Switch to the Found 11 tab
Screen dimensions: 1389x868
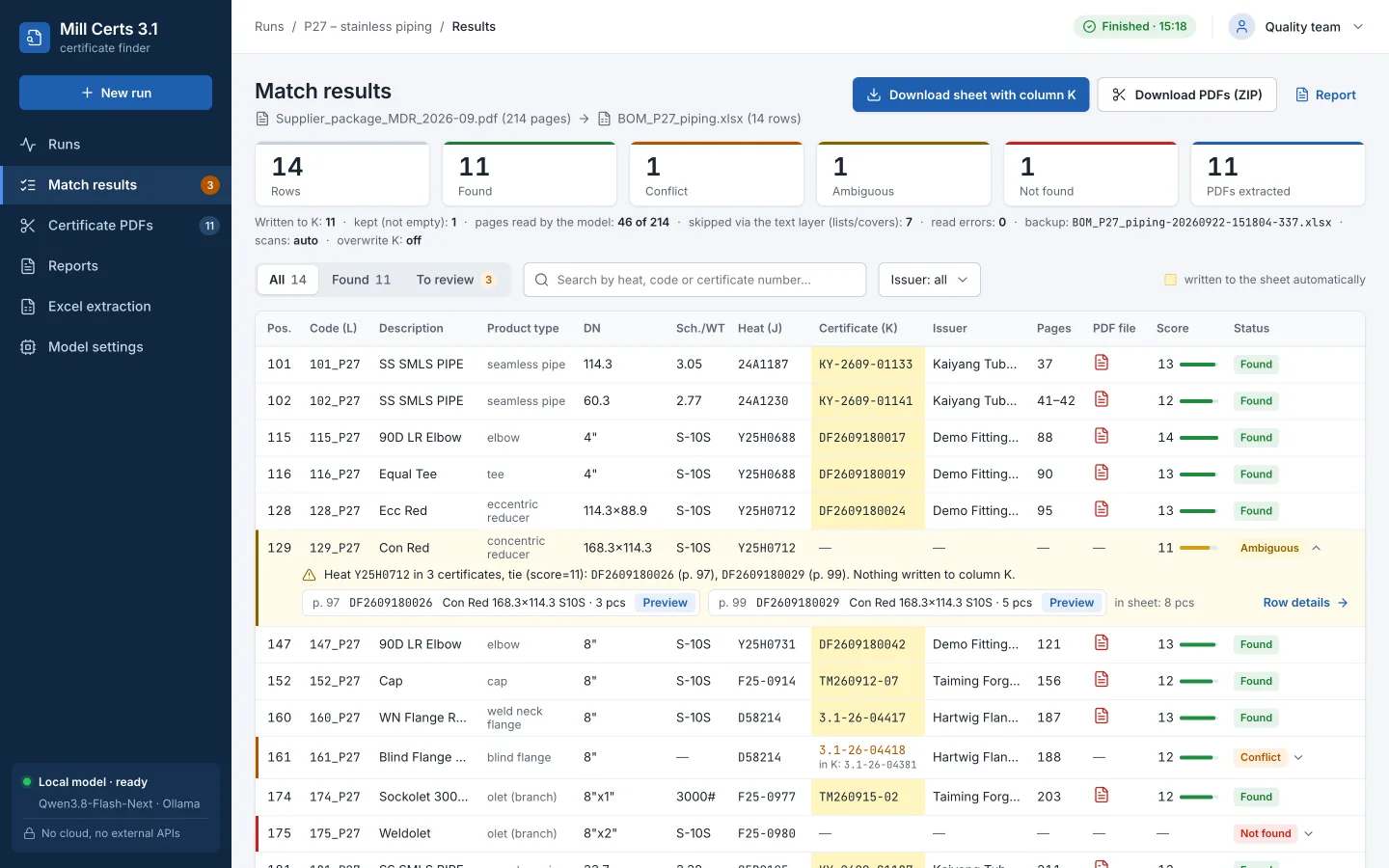361,280
